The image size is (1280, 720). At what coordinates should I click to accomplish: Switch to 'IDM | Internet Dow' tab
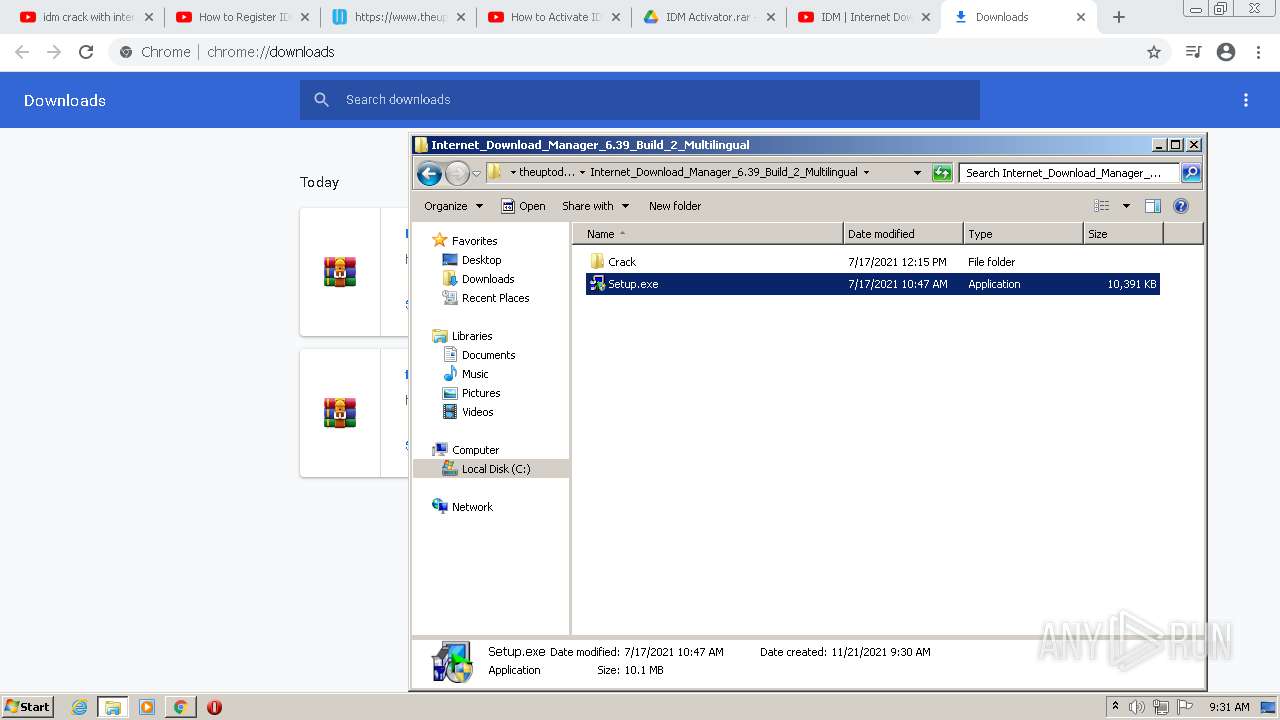[x=866, y=17]
